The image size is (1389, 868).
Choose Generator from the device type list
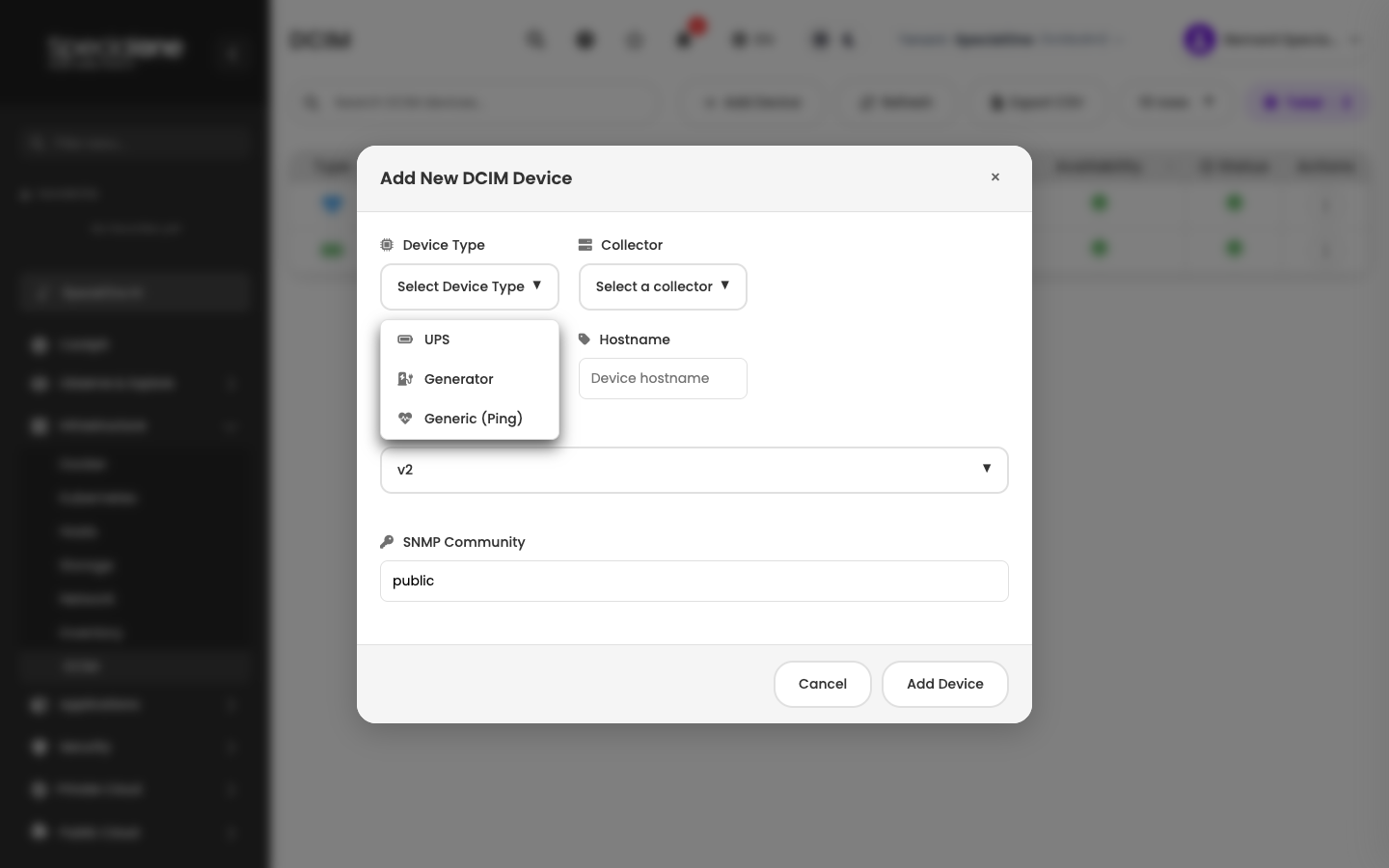470,379
